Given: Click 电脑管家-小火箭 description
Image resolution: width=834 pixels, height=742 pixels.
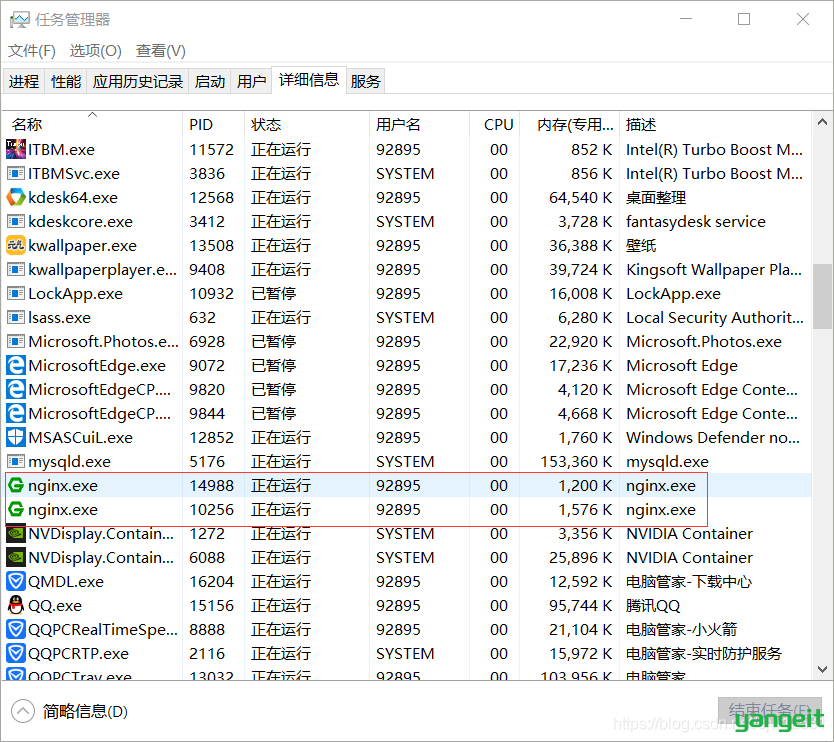Looking at the screenshot, I should [681, 630].
